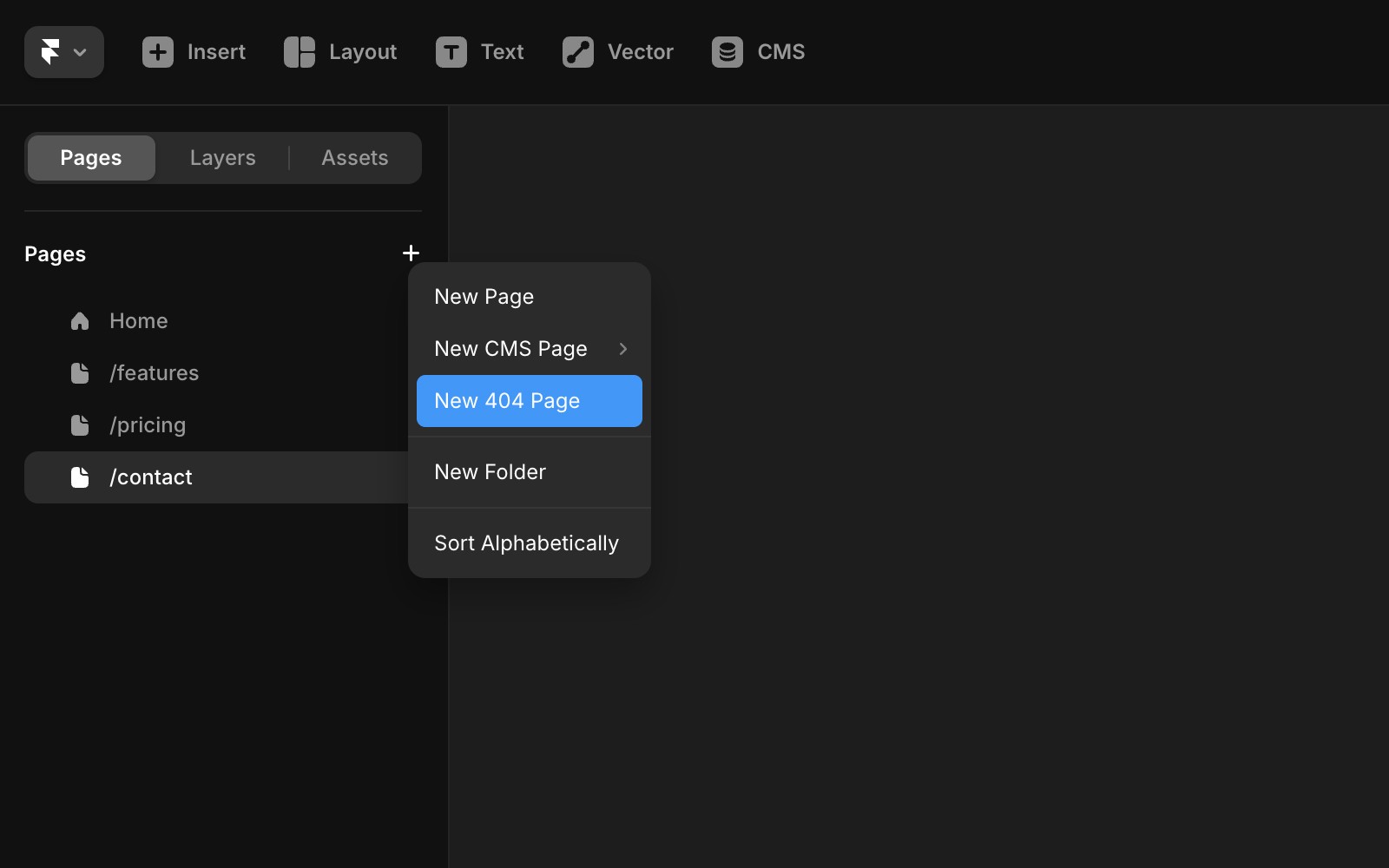
Task: Open the Framer logo main menu
Action: click(x=64, y=52)
